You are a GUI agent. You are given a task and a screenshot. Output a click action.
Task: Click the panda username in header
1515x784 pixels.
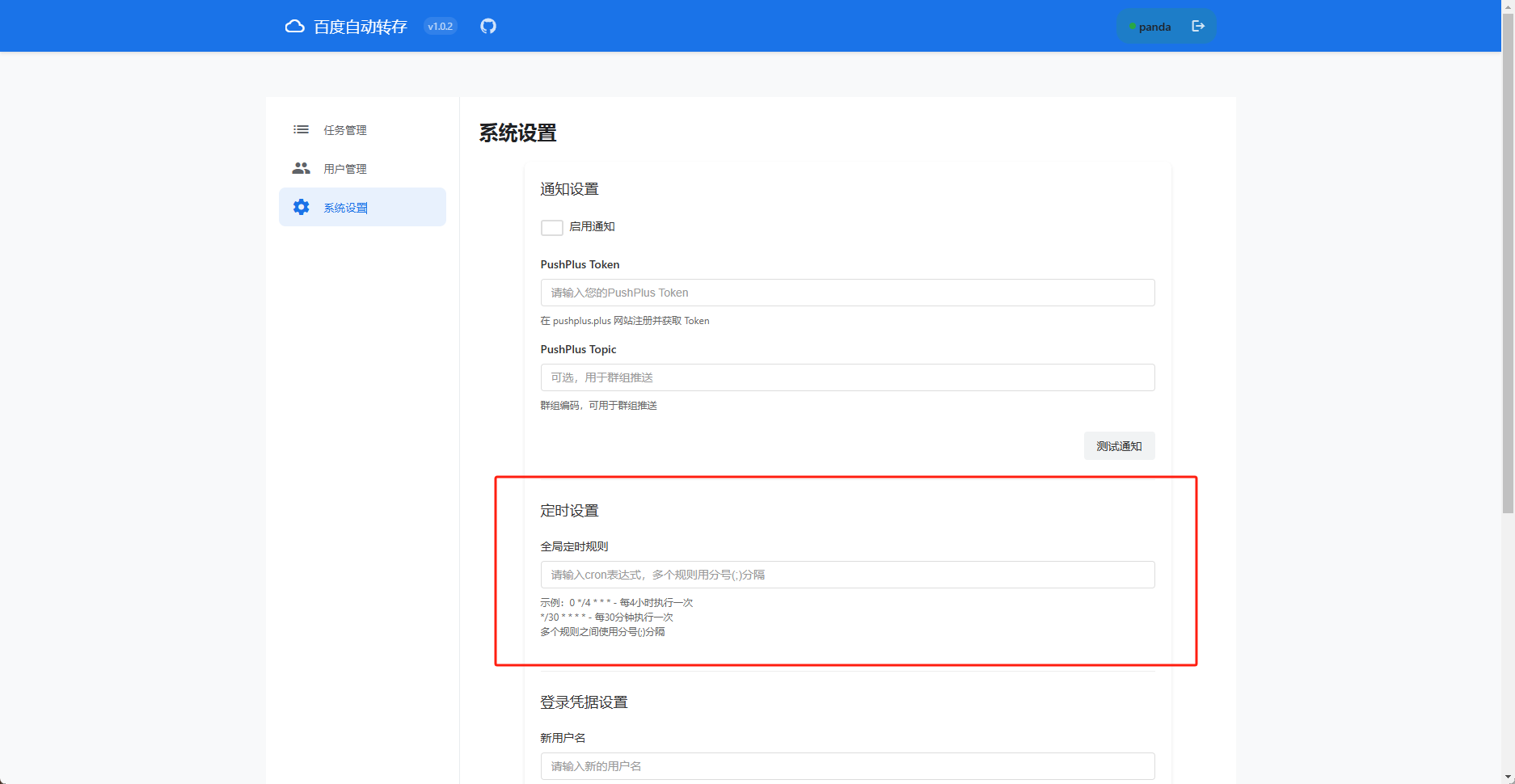1154,27
